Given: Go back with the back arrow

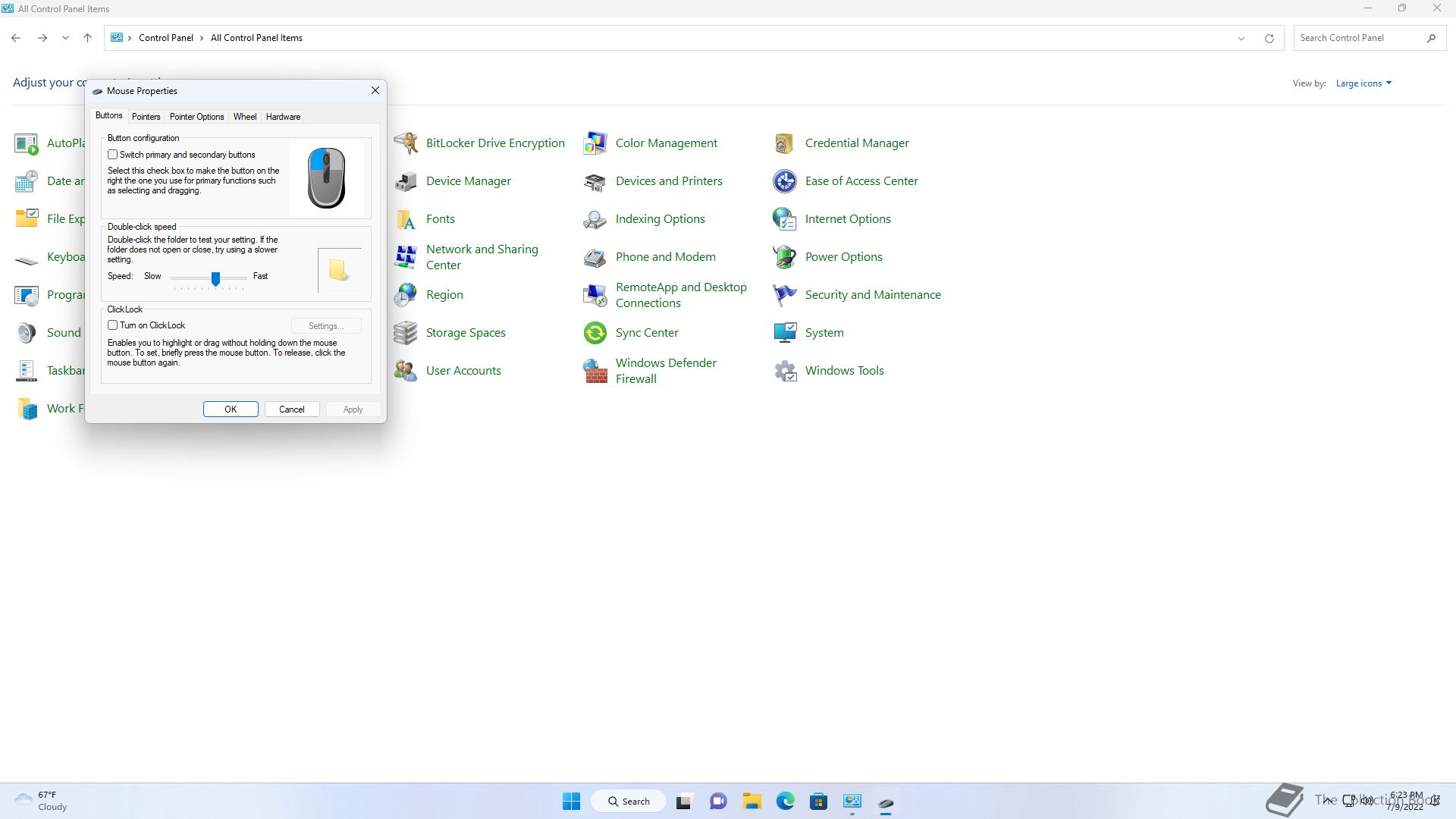Looking at the screenshot, I should pos(16,38).
